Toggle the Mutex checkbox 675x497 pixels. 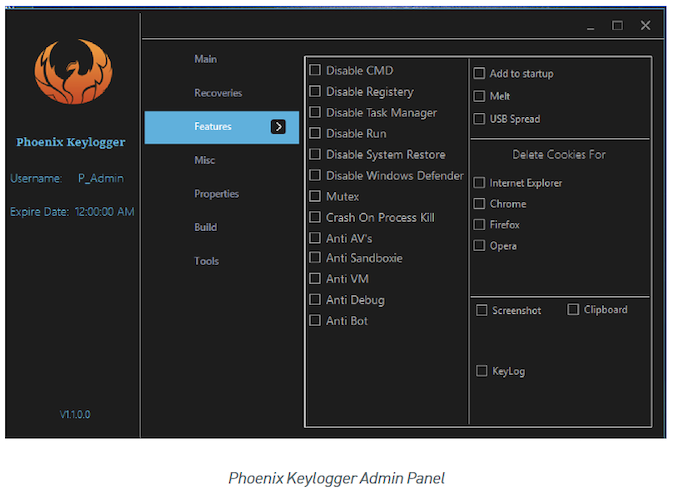315,197
